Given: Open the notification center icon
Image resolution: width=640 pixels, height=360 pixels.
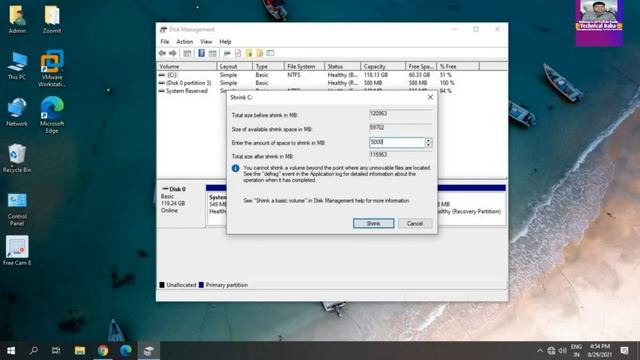Looking at the screenshot, I should click(624, 351).
